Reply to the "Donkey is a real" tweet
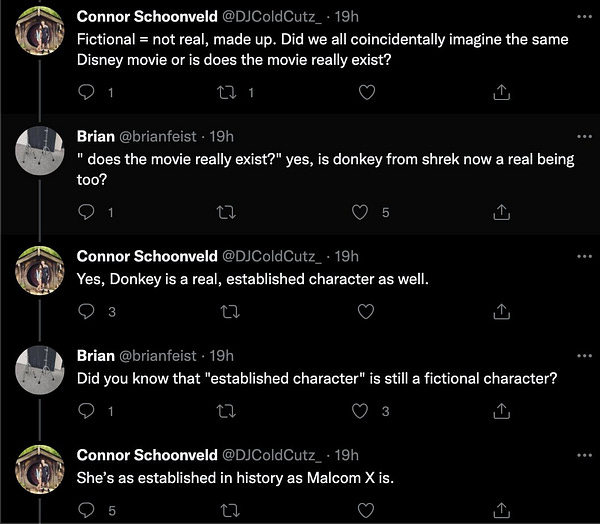600x524 pixels. [87, 311]
